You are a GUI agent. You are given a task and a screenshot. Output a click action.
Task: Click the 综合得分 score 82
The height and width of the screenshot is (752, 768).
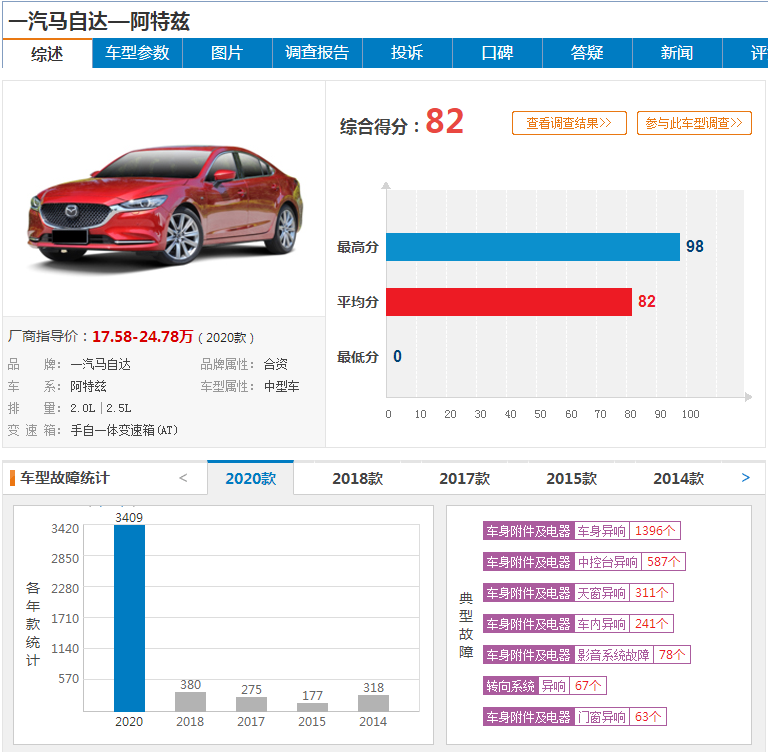point(444,121)
